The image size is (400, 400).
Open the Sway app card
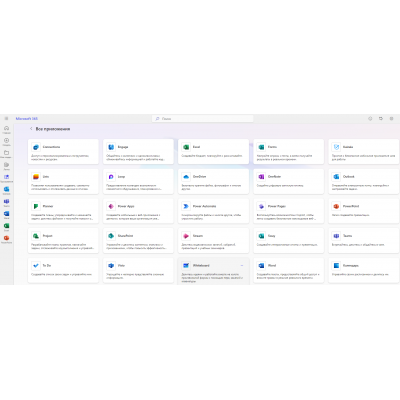point(289,241)
